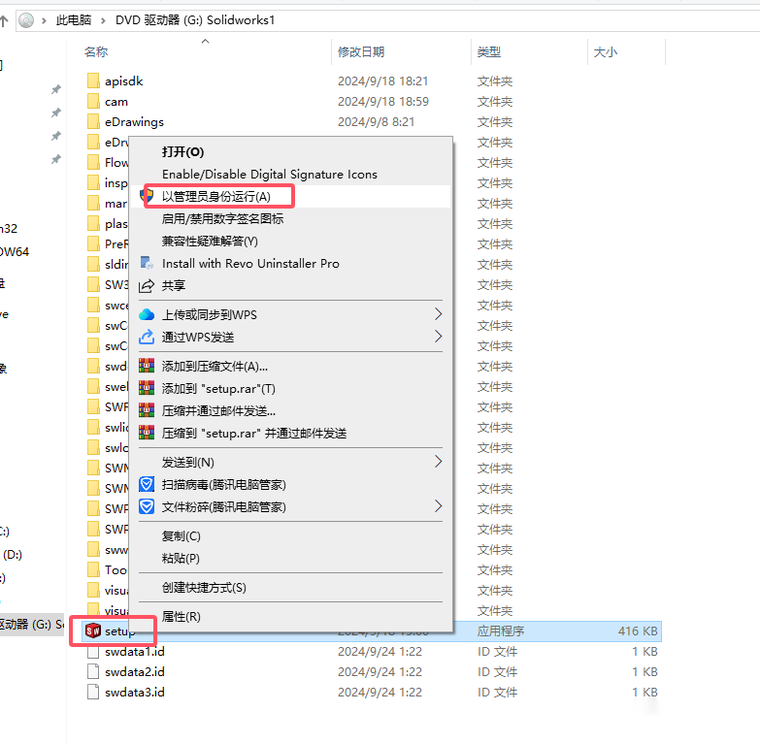Image resolution: width=760 pixels, height=744 pixels.
Task: Select the swdata1.id file
Action: click(134, 651)
